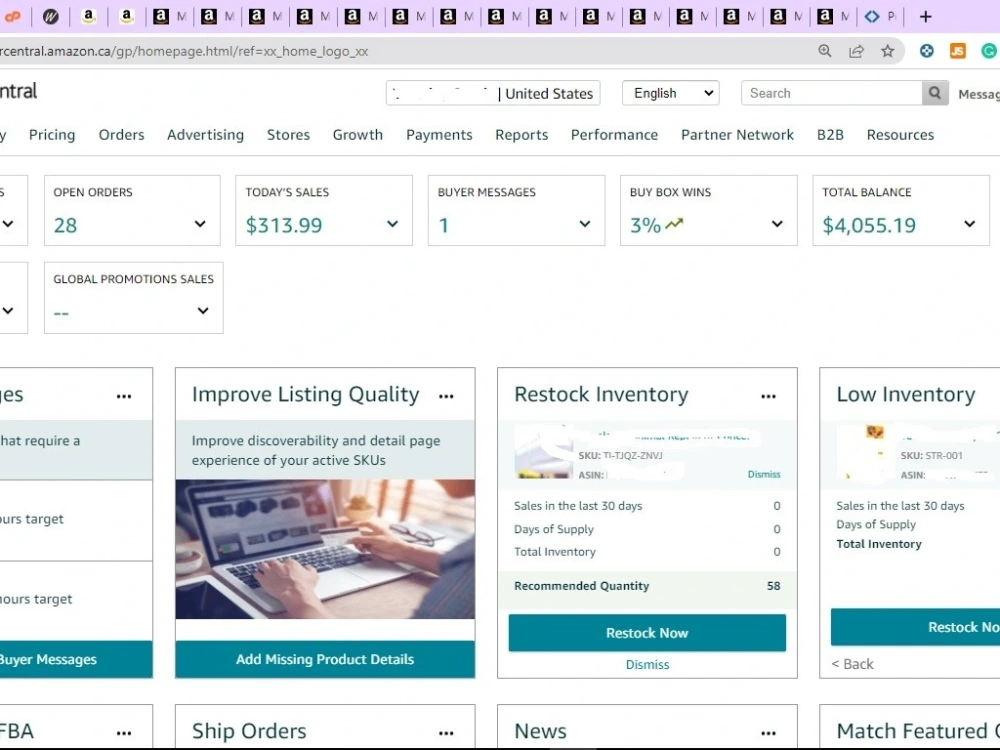Click the search magnifier button
The height and width of the screenshot is (750, 1000).
coord(935,93)
